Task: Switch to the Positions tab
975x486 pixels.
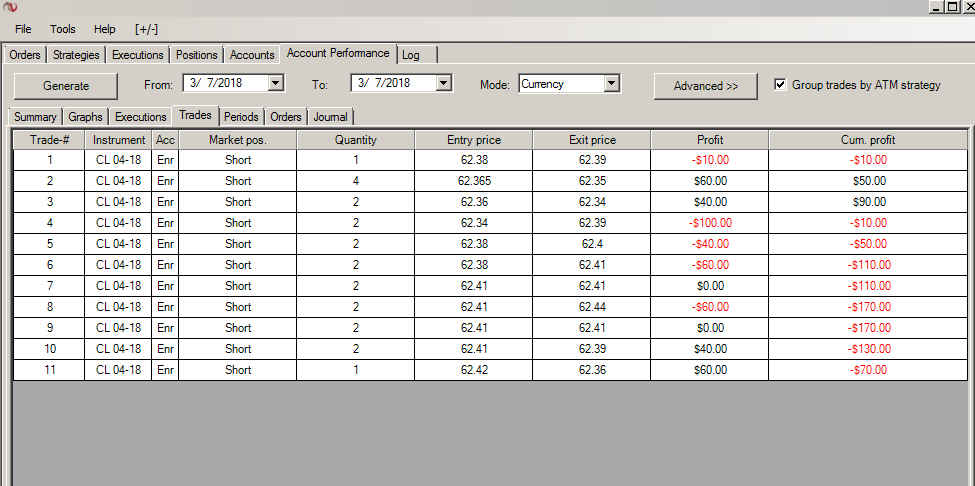Action: (x=196, y=55)
